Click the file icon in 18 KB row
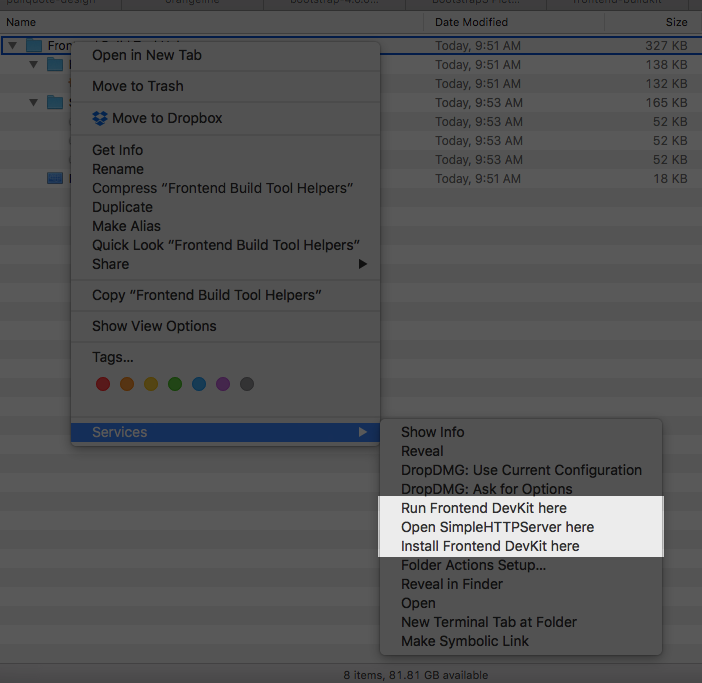The image size is (702, 683). pos(55,179)
